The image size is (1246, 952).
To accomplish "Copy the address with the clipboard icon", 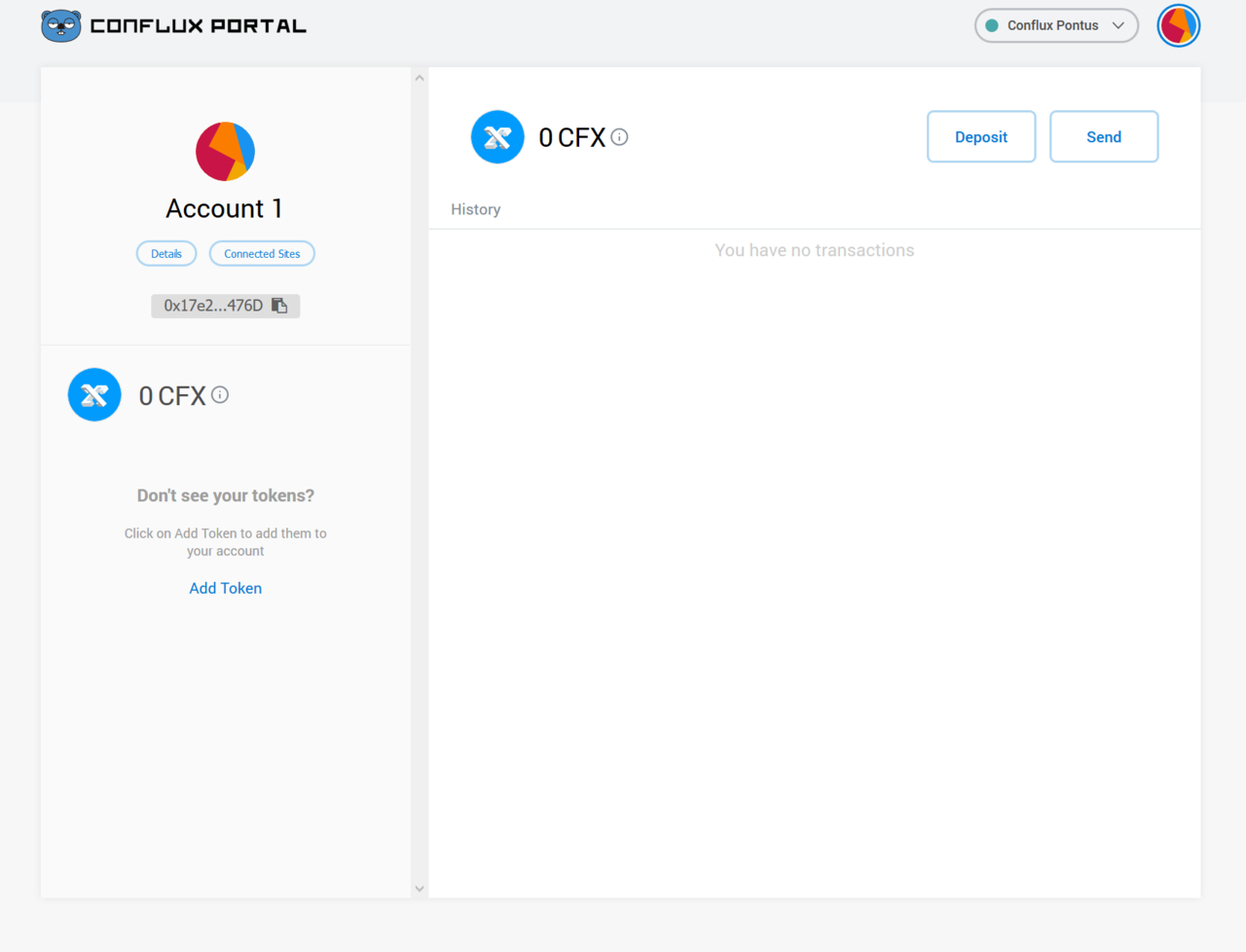I will pyautogui.click(x=279, y=306).
